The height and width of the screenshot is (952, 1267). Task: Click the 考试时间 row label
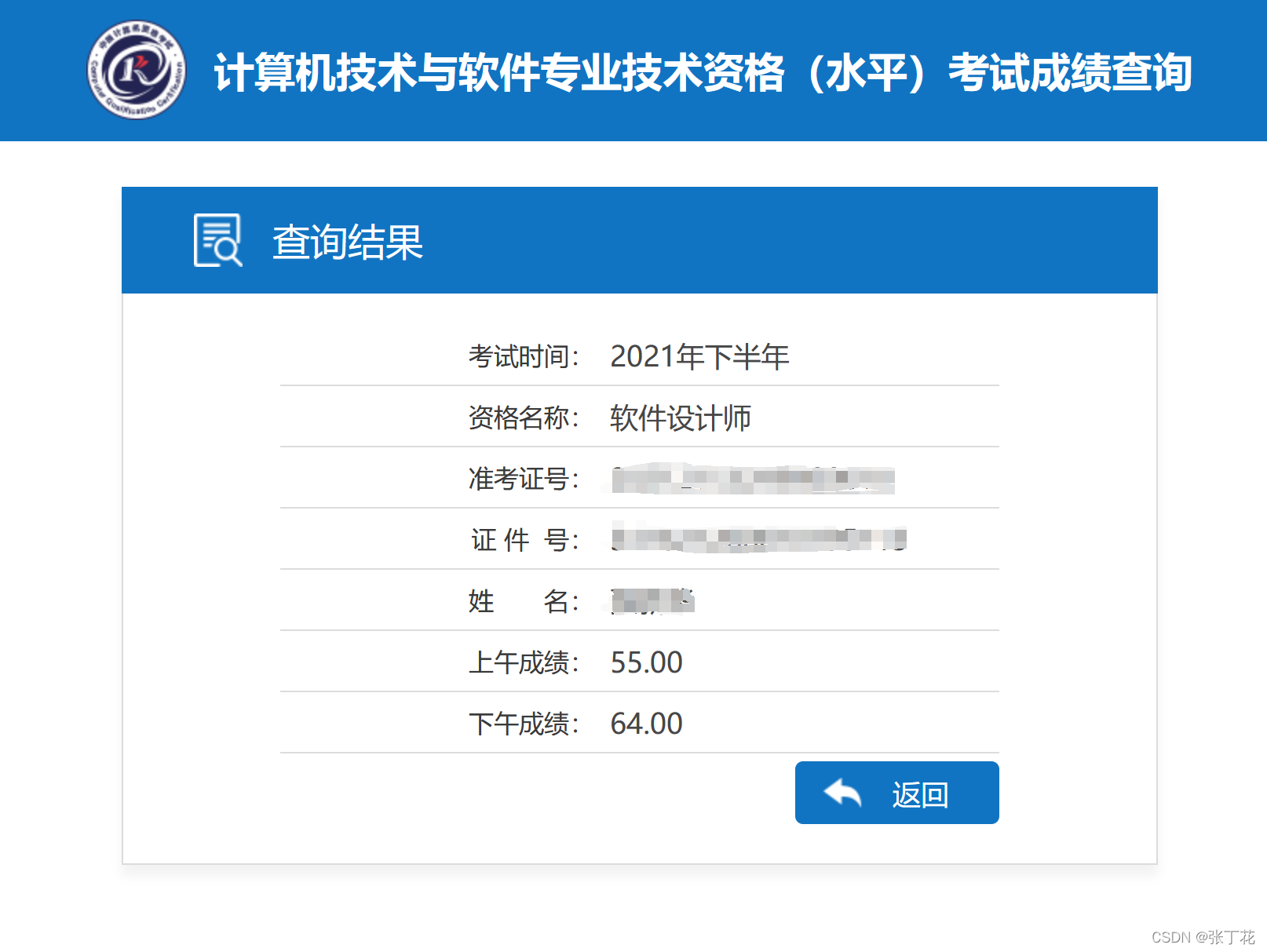(x=523, y=356)
